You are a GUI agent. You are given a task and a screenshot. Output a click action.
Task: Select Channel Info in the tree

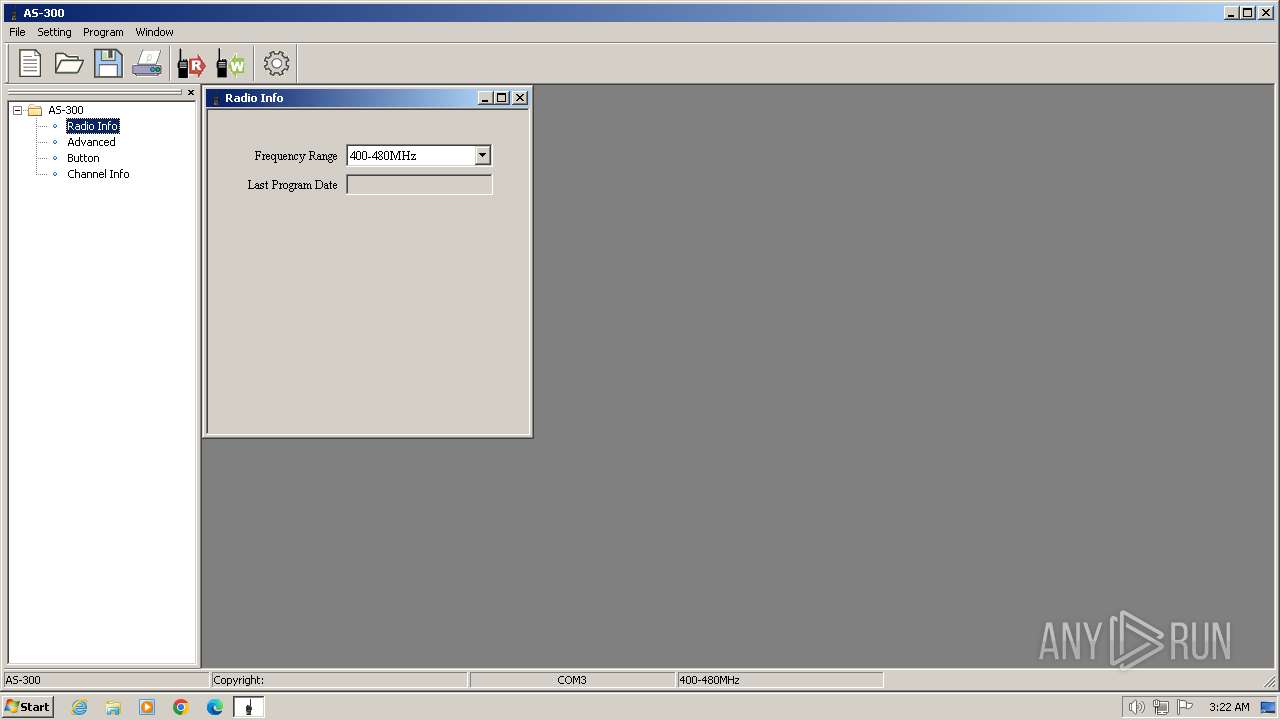[98, 174]
